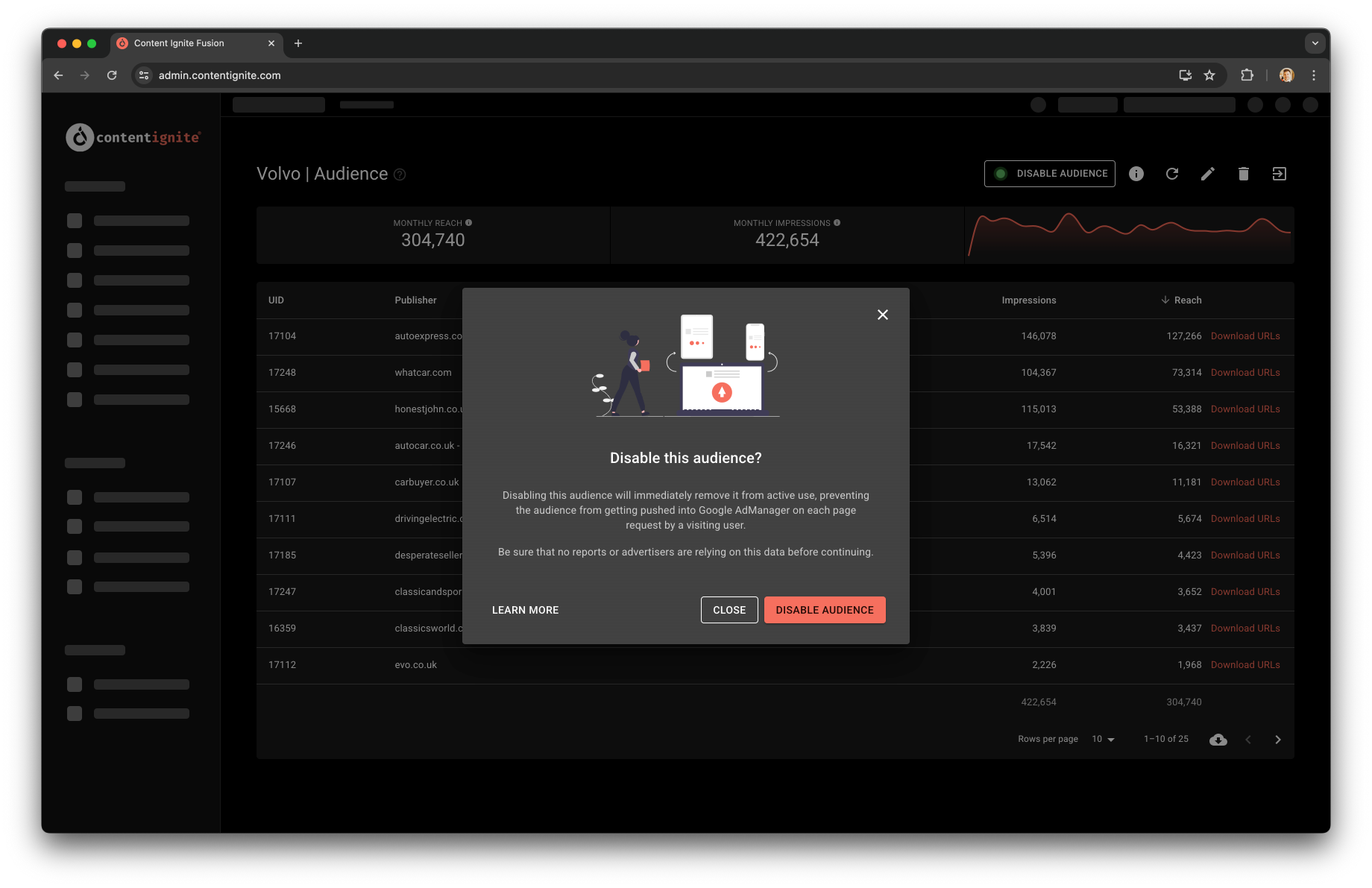Confirm with the red Disable Audience button
Image resolution: width=1372 pixels, height=888 pixels.
(x=825, y=610)
